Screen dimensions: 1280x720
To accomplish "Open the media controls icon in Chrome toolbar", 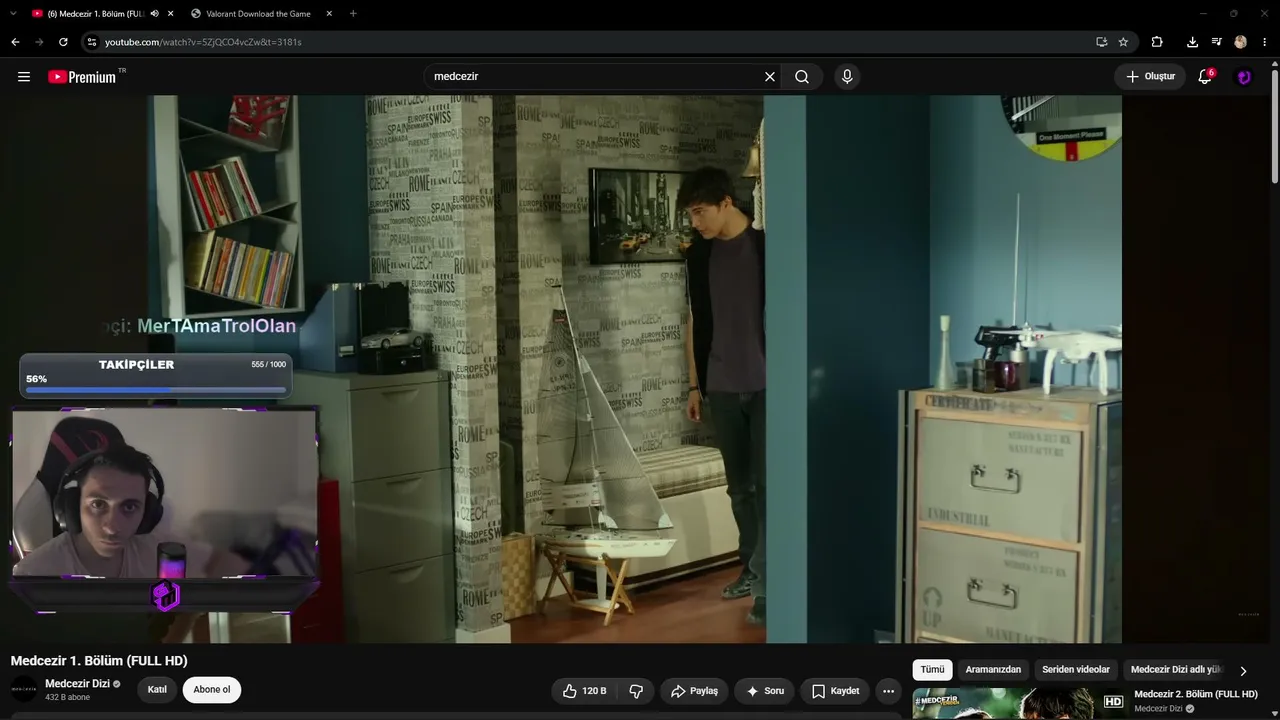I will coord(1216,42).
